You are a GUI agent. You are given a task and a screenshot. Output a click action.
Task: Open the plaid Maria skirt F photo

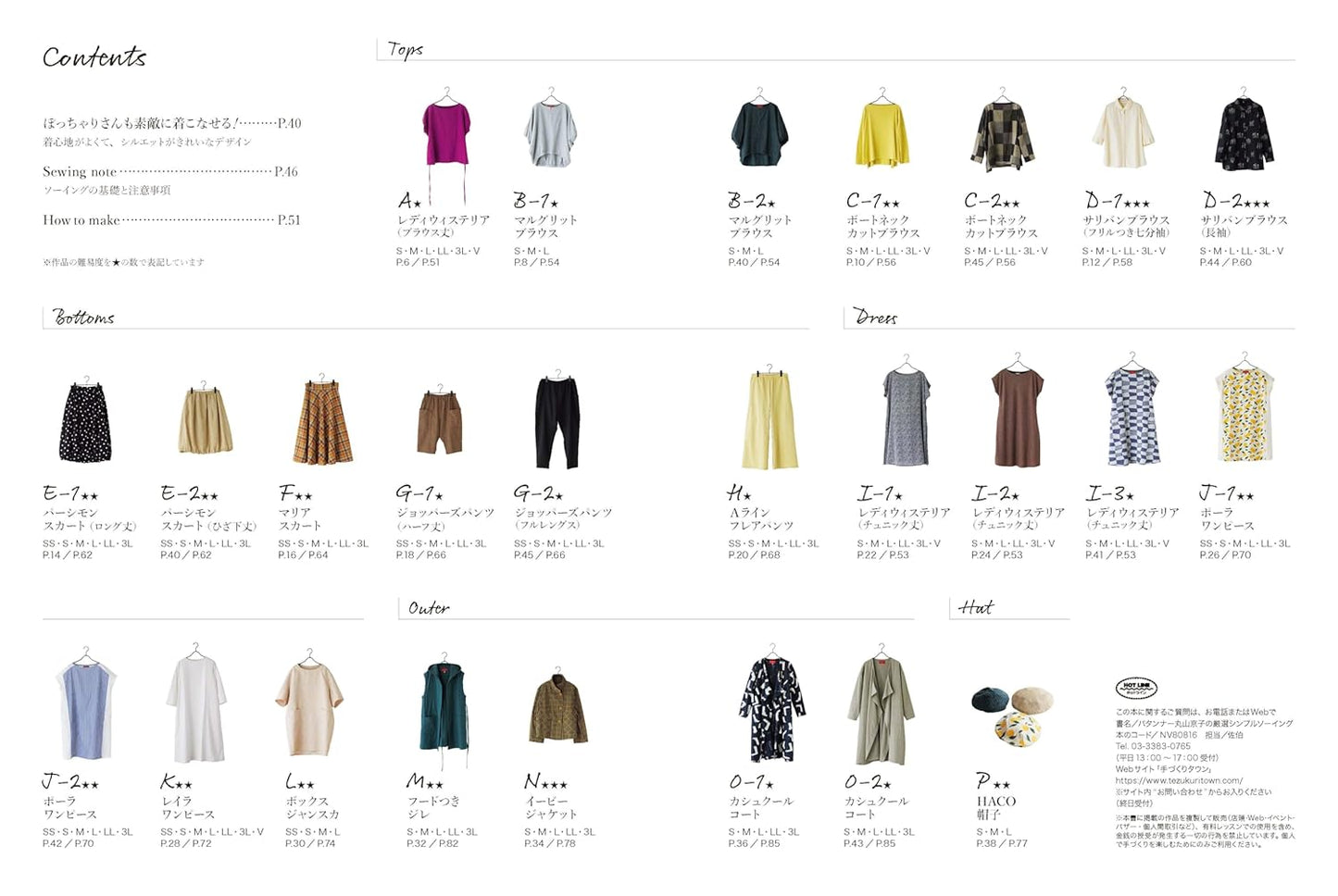click(322, 423)
